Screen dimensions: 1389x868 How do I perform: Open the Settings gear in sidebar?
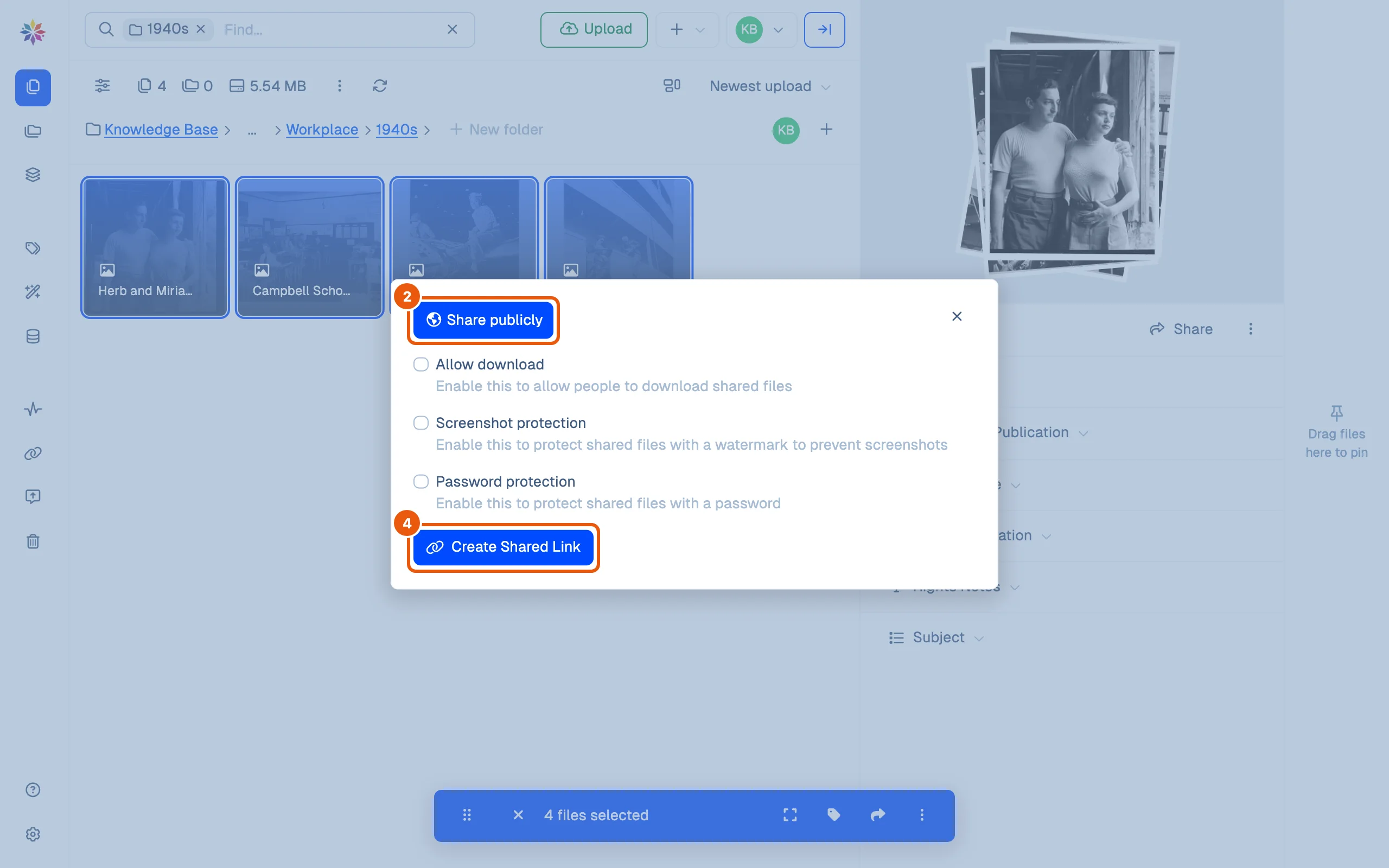point(33,834)
